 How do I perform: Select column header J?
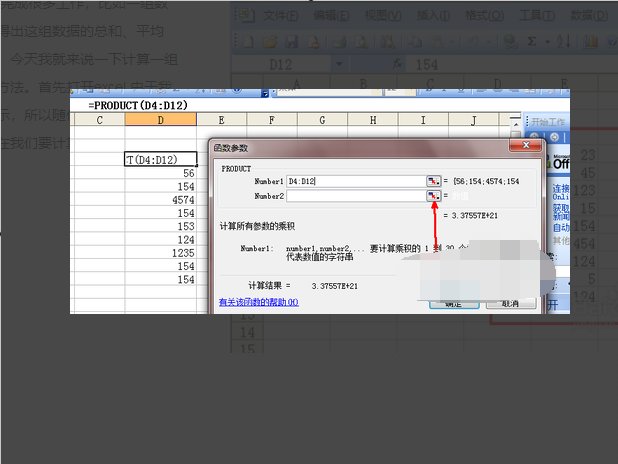point(474,120)
